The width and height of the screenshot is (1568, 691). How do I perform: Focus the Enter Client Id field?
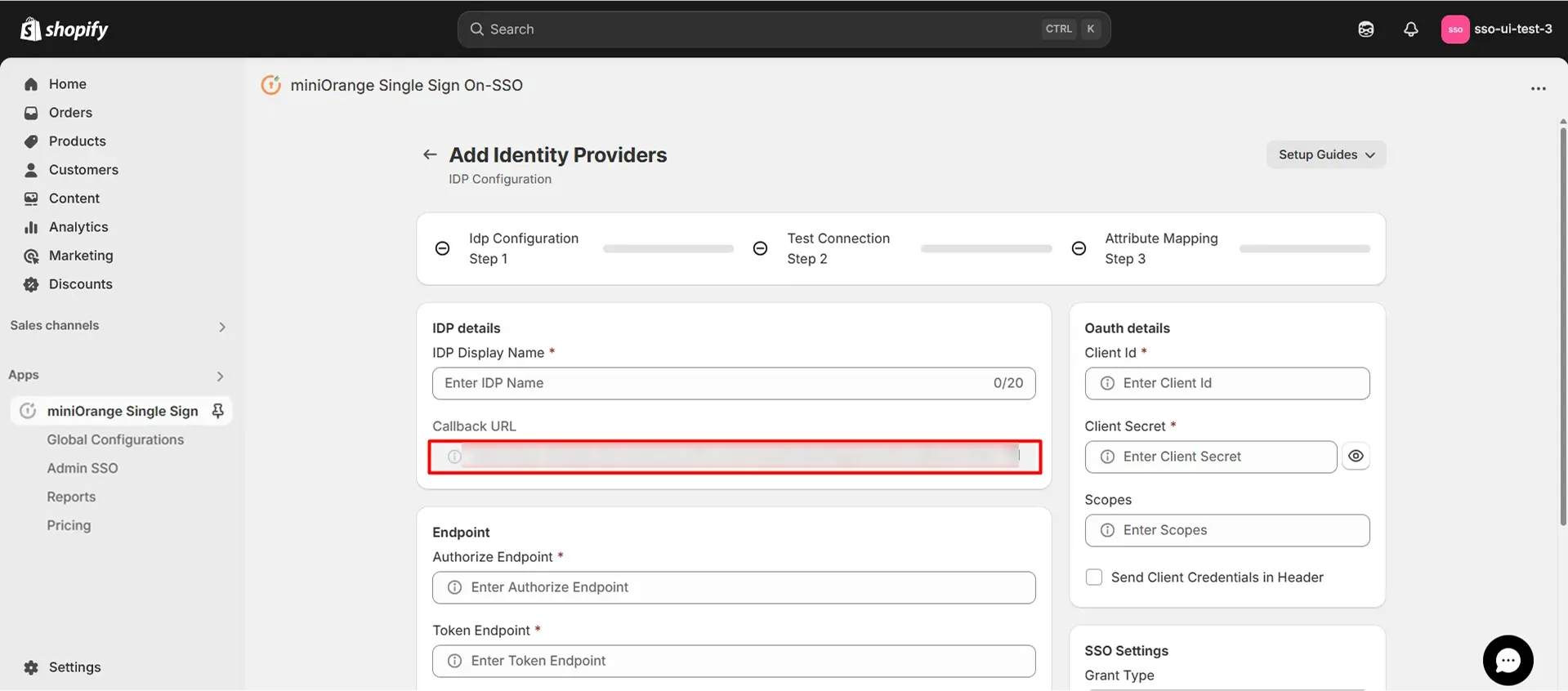1227,383
